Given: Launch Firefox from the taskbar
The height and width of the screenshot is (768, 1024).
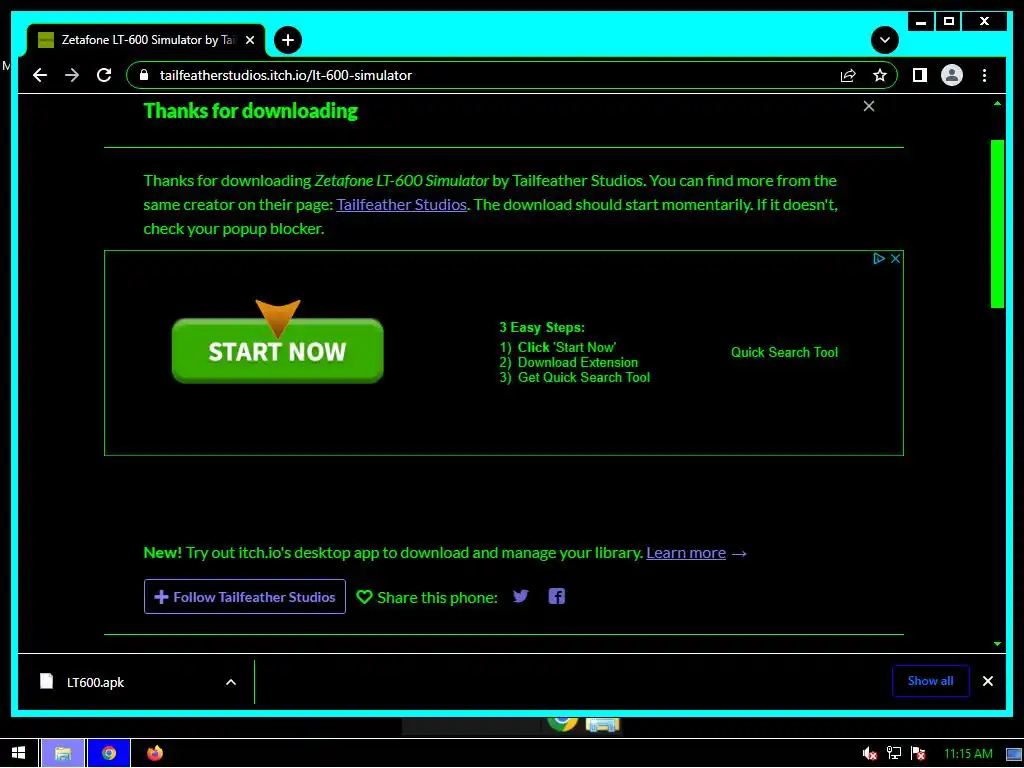Looking at the screenshot, I should pyautogui.click(x=155, y=753).
